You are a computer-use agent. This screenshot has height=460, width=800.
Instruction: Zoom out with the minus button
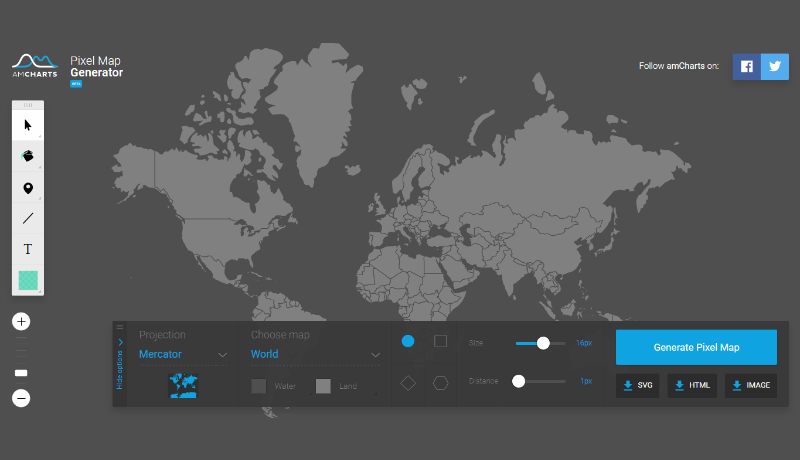pyautogui.click(x=21, y=398)
